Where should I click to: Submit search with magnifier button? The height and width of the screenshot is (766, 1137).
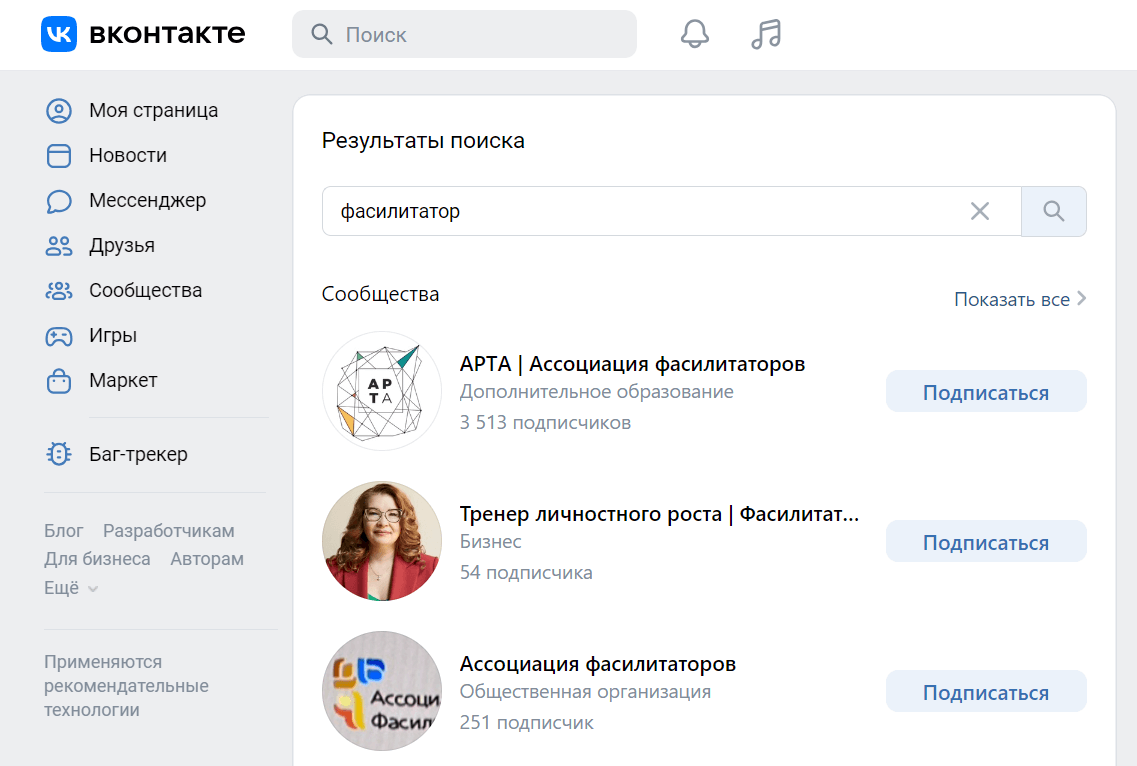click(x=1054, y=211)
